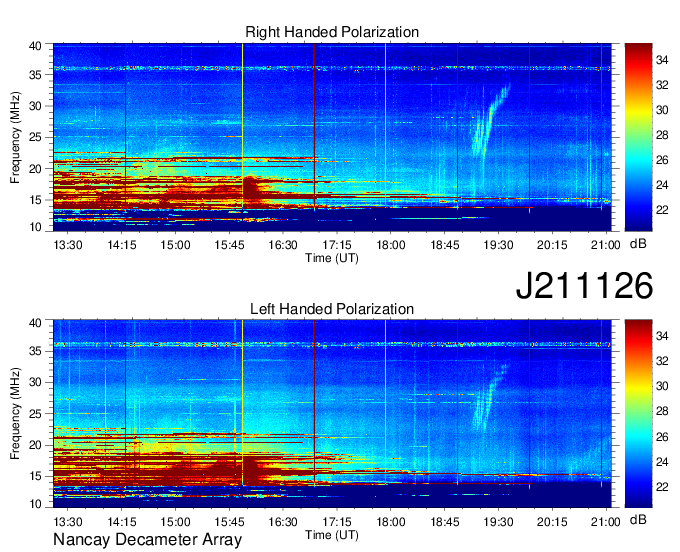The width and height of the screenshot is (680, 552).
Task: Click the 34 dB label on Right Handed color bar
Action: point(662,60)
